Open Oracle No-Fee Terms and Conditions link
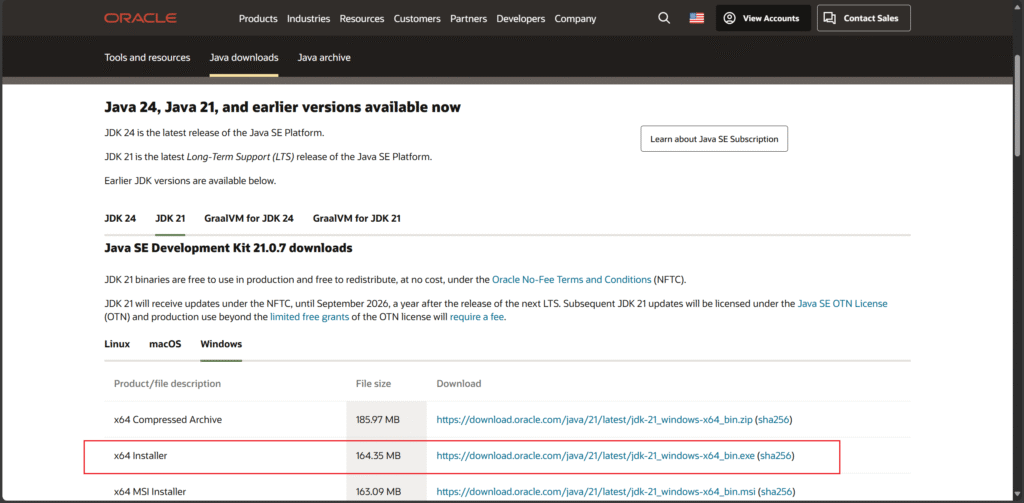Viewport: 1024px width, 503px height. coord(571,280)
